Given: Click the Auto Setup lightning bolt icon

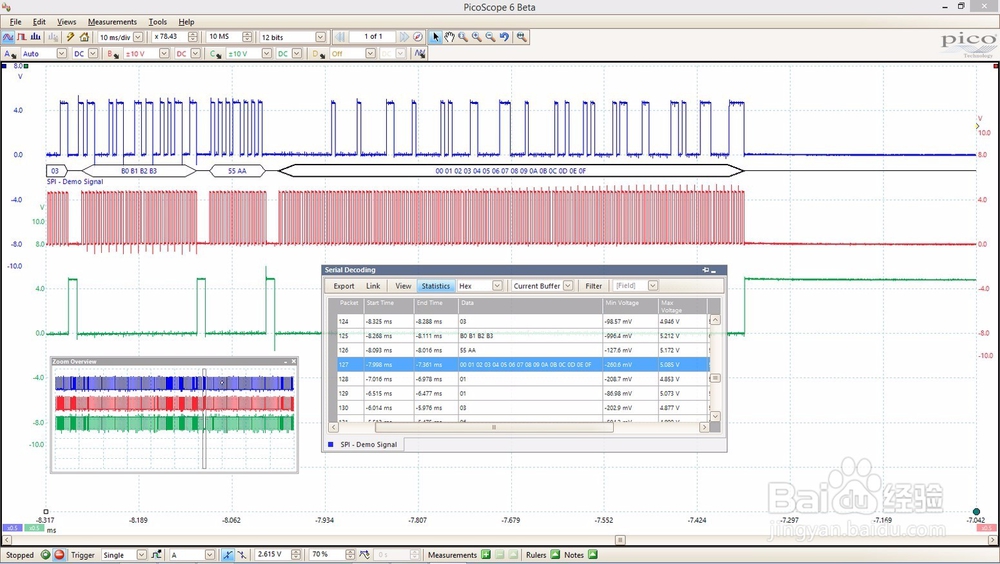Looking at the screenshot, I should pyautogui.click(x=70, y=37).
